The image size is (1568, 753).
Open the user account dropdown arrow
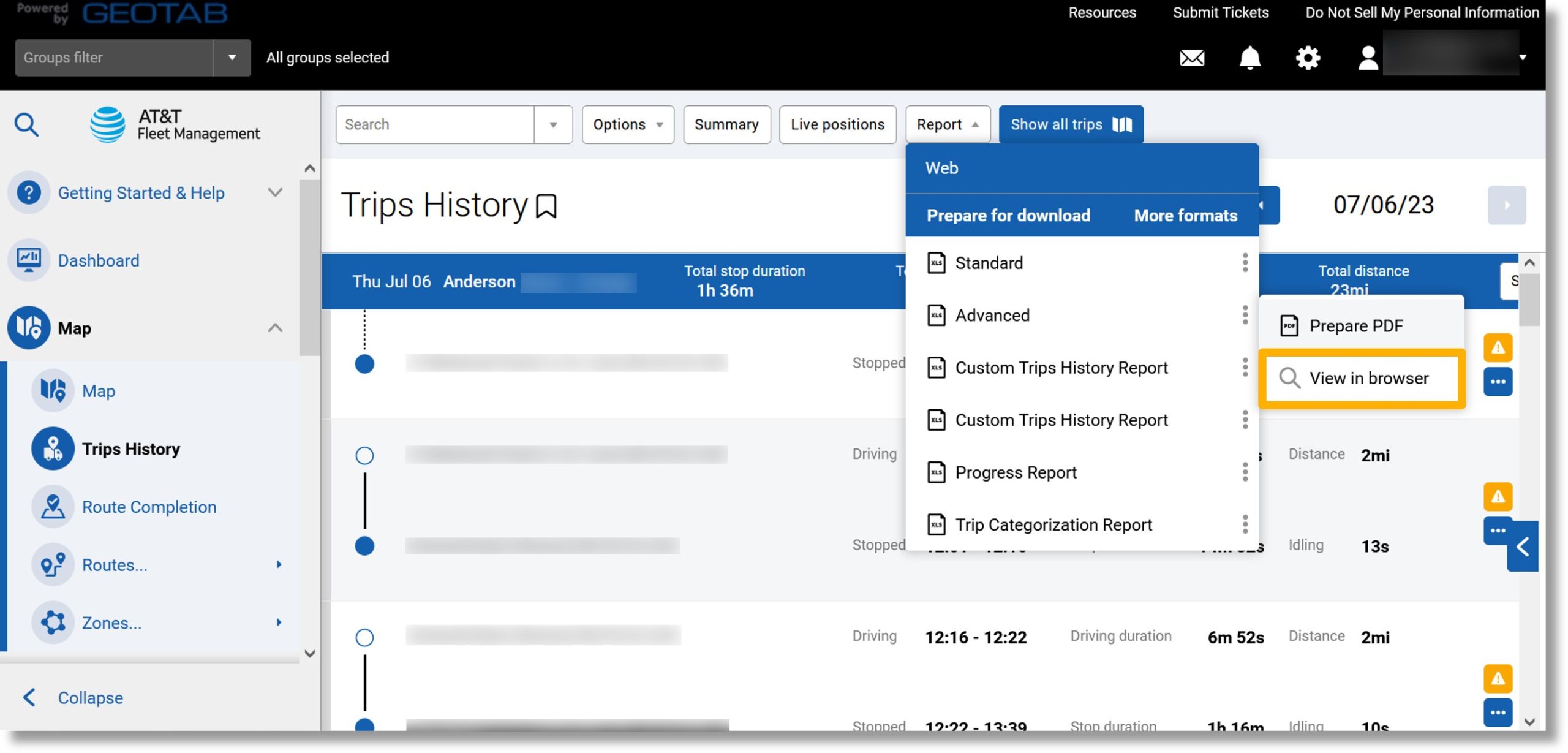1523,58
